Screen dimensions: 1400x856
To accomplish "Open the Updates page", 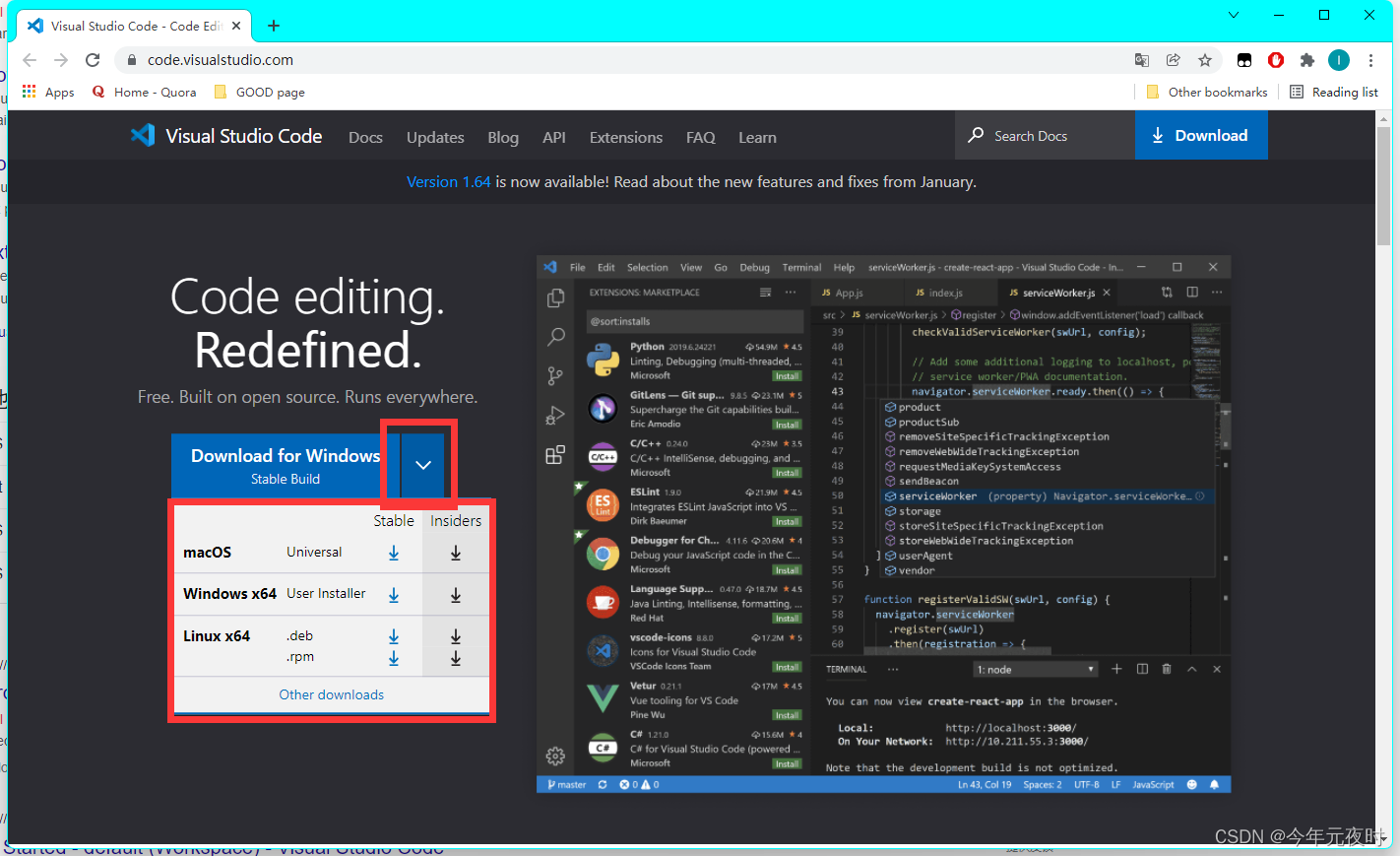I will (435, 138).
